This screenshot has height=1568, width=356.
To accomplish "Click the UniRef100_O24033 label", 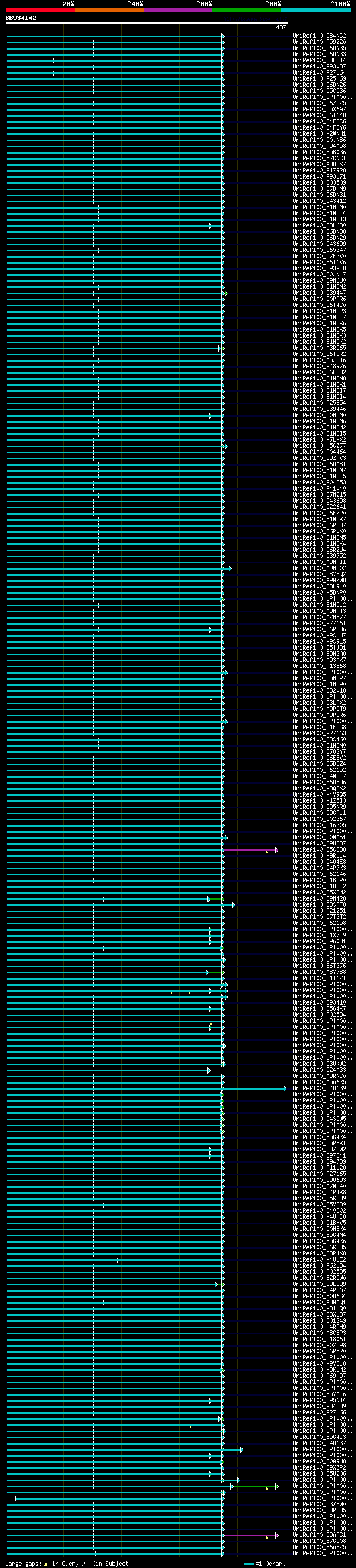I will point(319,1070).
